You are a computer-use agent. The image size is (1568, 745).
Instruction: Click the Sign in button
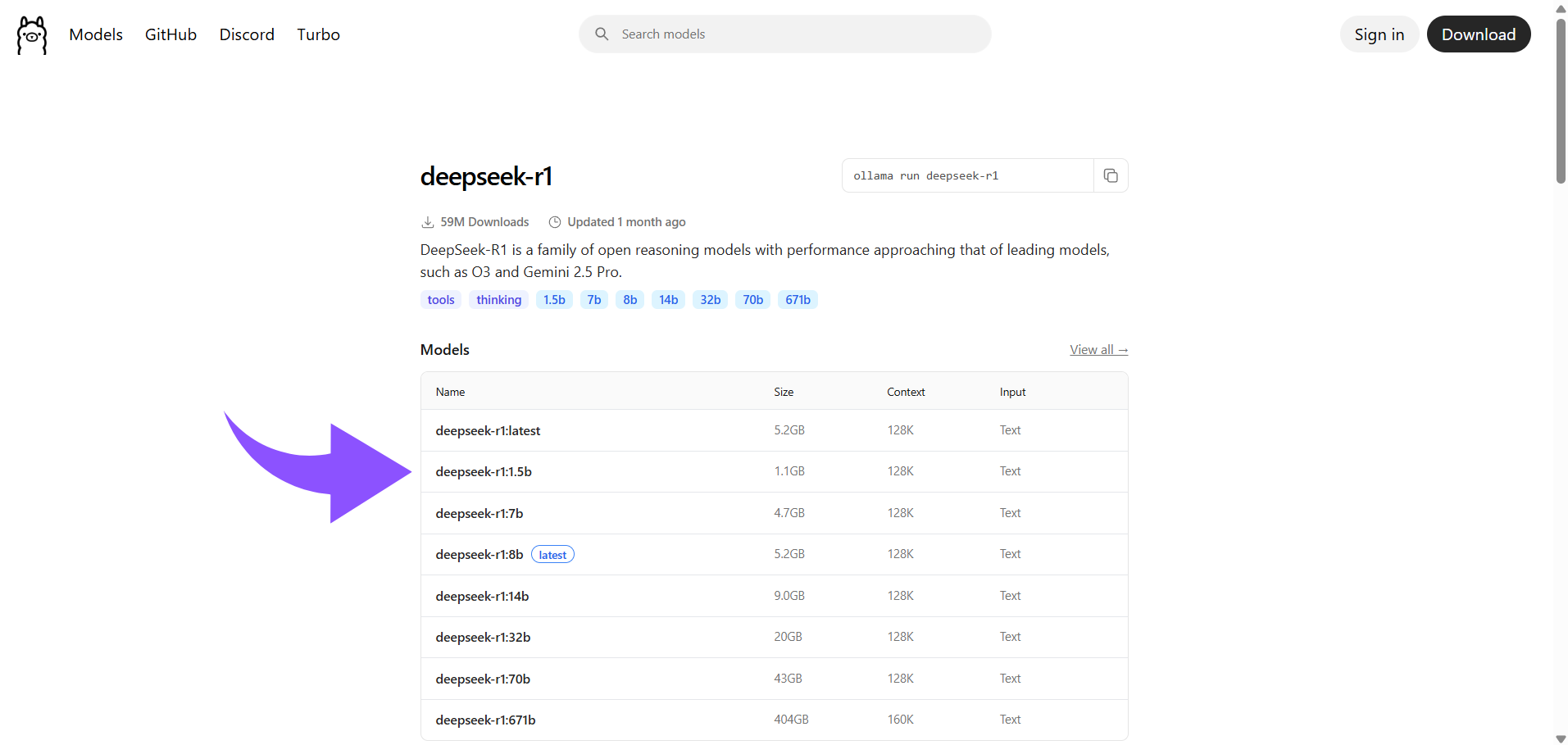[1379, 34]
